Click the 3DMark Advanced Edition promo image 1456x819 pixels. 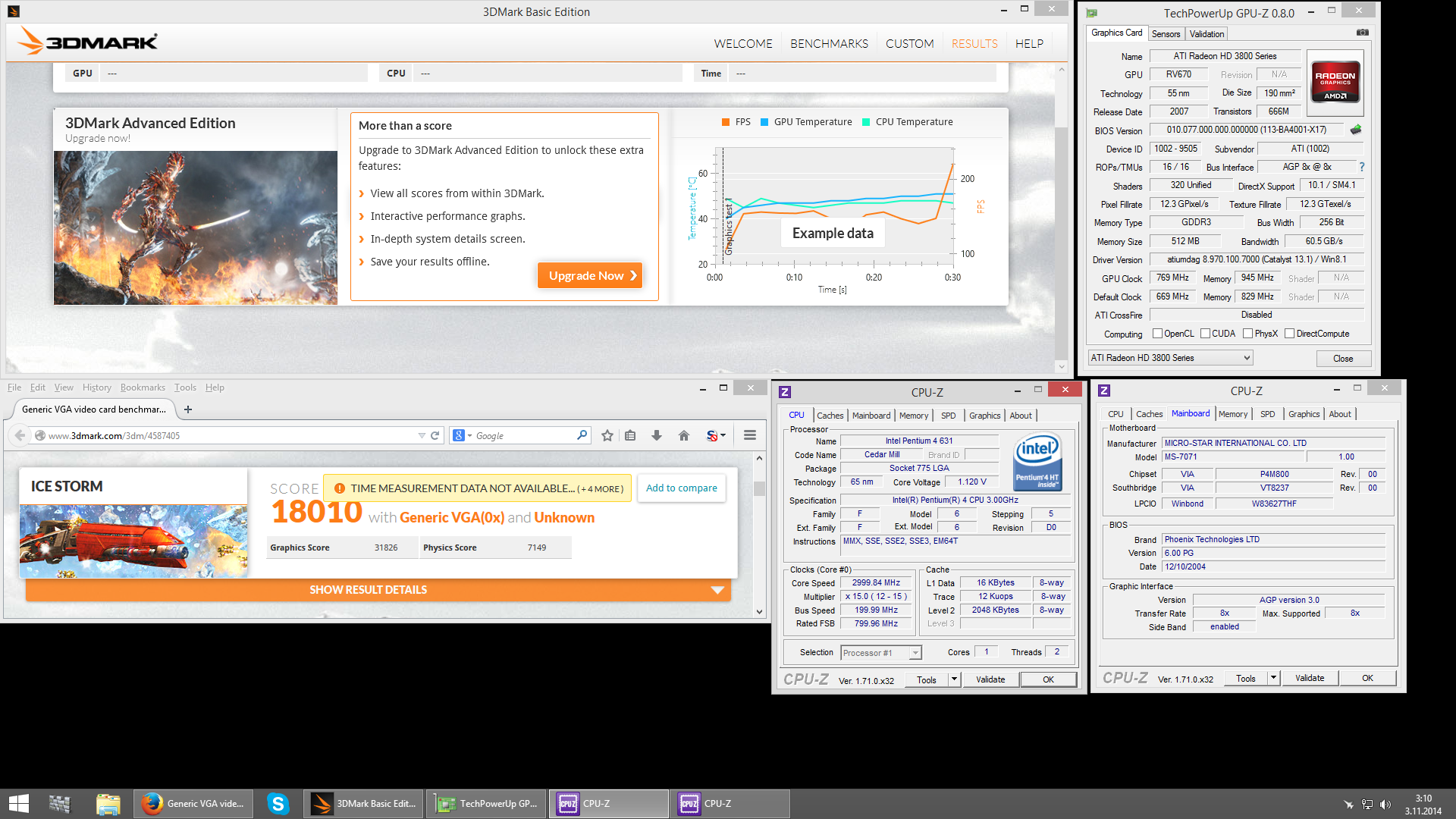pyautogui.click(x=196, y=227)
